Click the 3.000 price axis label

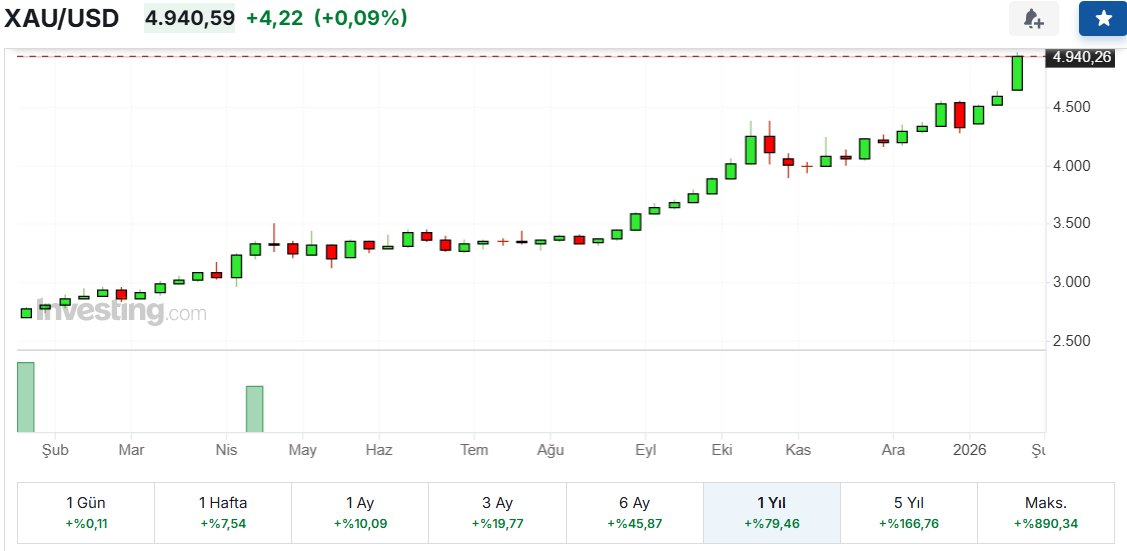click(x=1072, y=282)
